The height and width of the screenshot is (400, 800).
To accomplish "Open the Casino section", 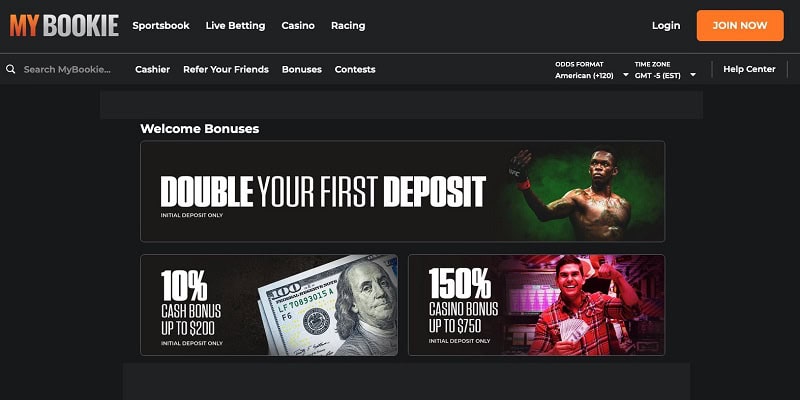I will [298, 26].
